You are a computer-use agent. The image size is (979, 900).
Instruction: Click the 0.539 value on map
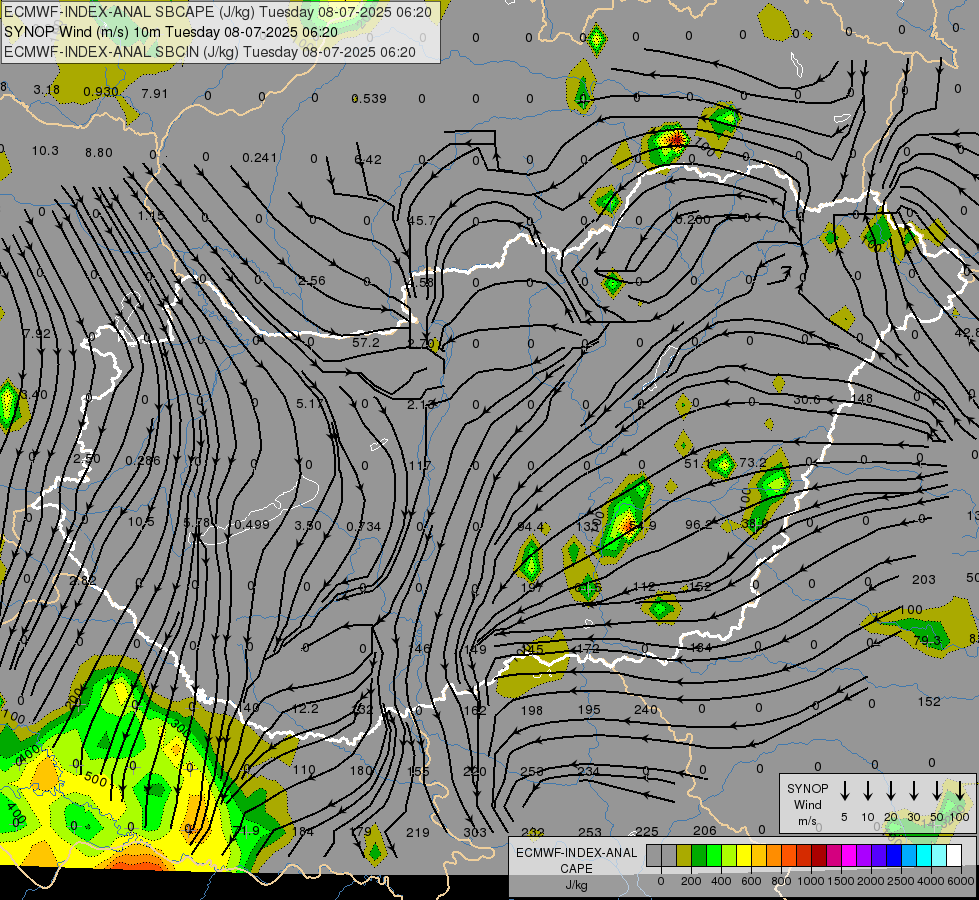pos(369,99)
